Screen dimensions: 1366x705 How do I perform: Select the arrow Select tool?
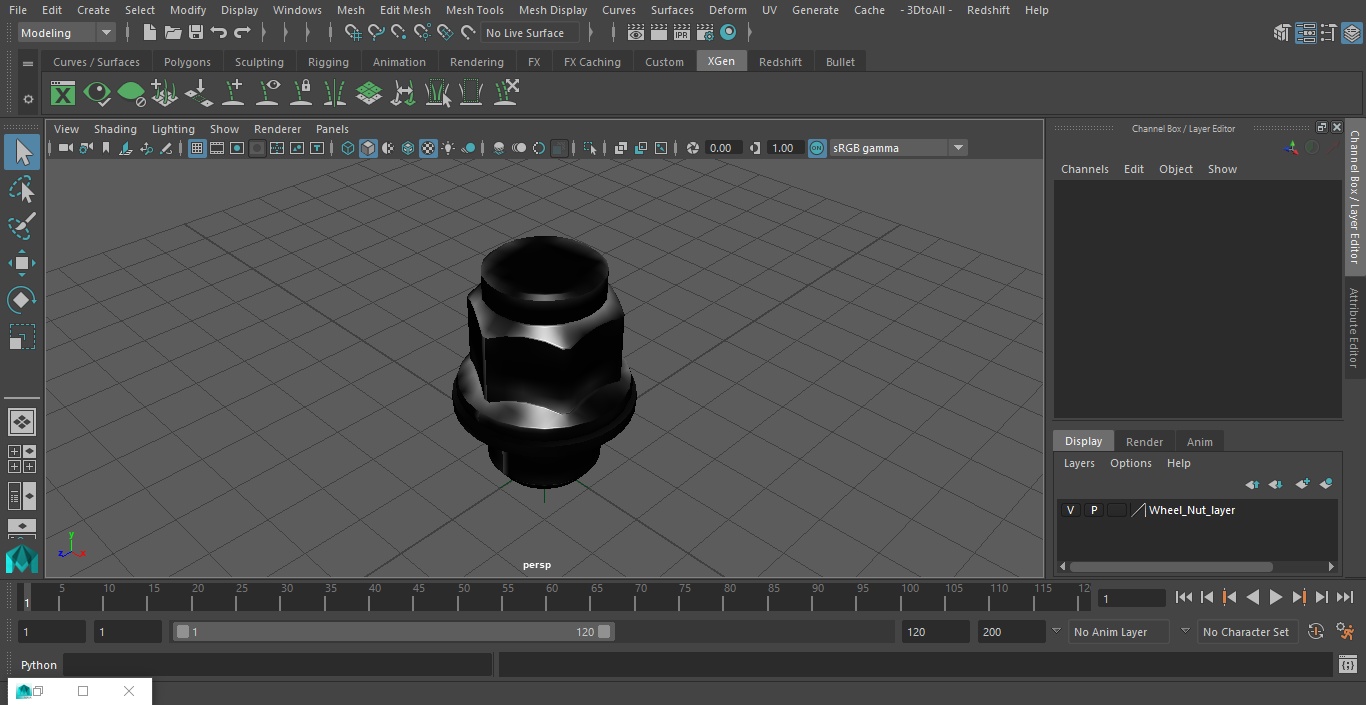tap(21, 152)
